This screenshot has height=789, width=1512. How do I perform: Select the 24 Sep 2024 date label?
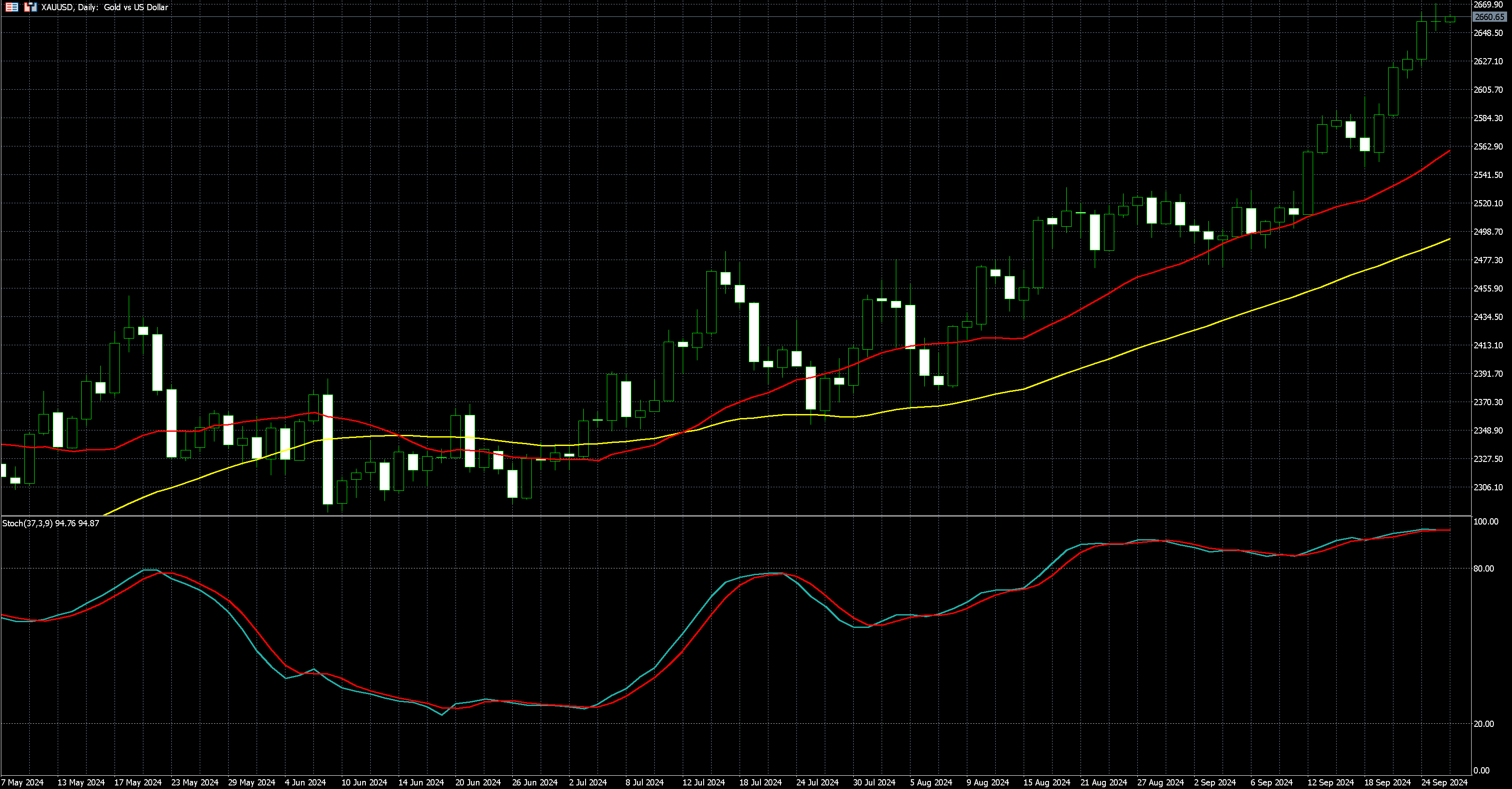(1444, 782)
